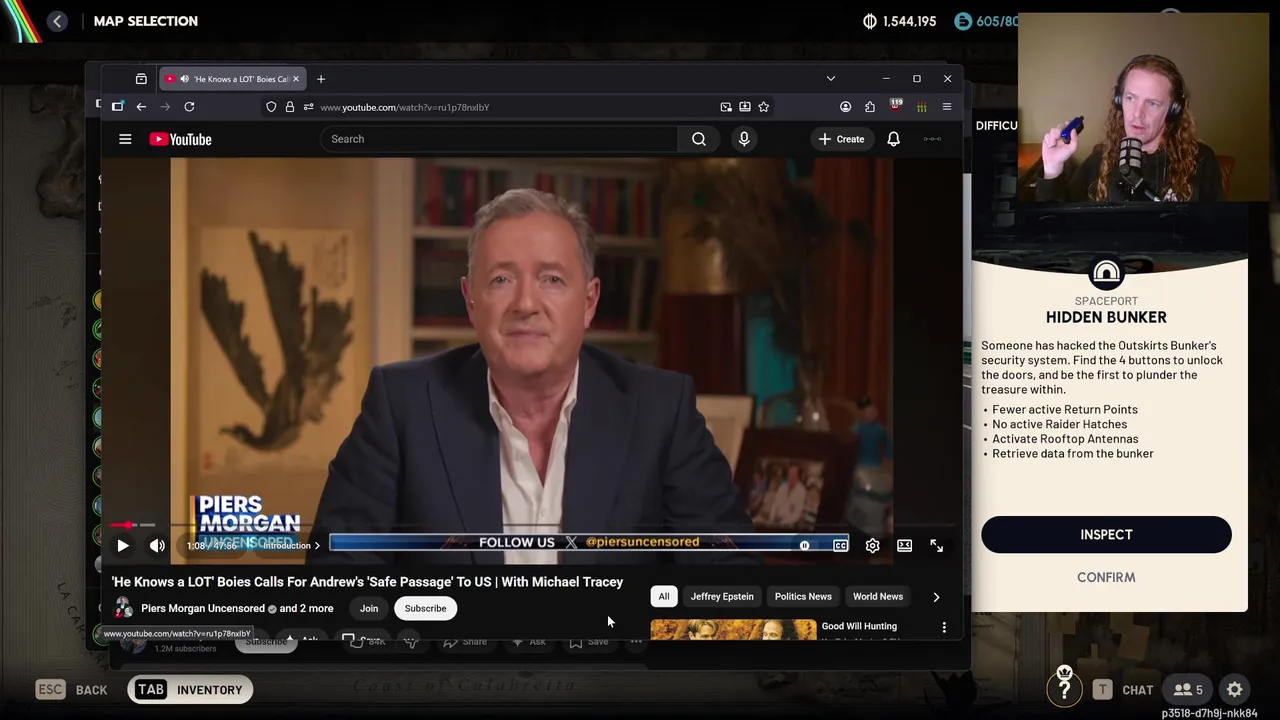Select the World News filter chip

tap(878, 597)
